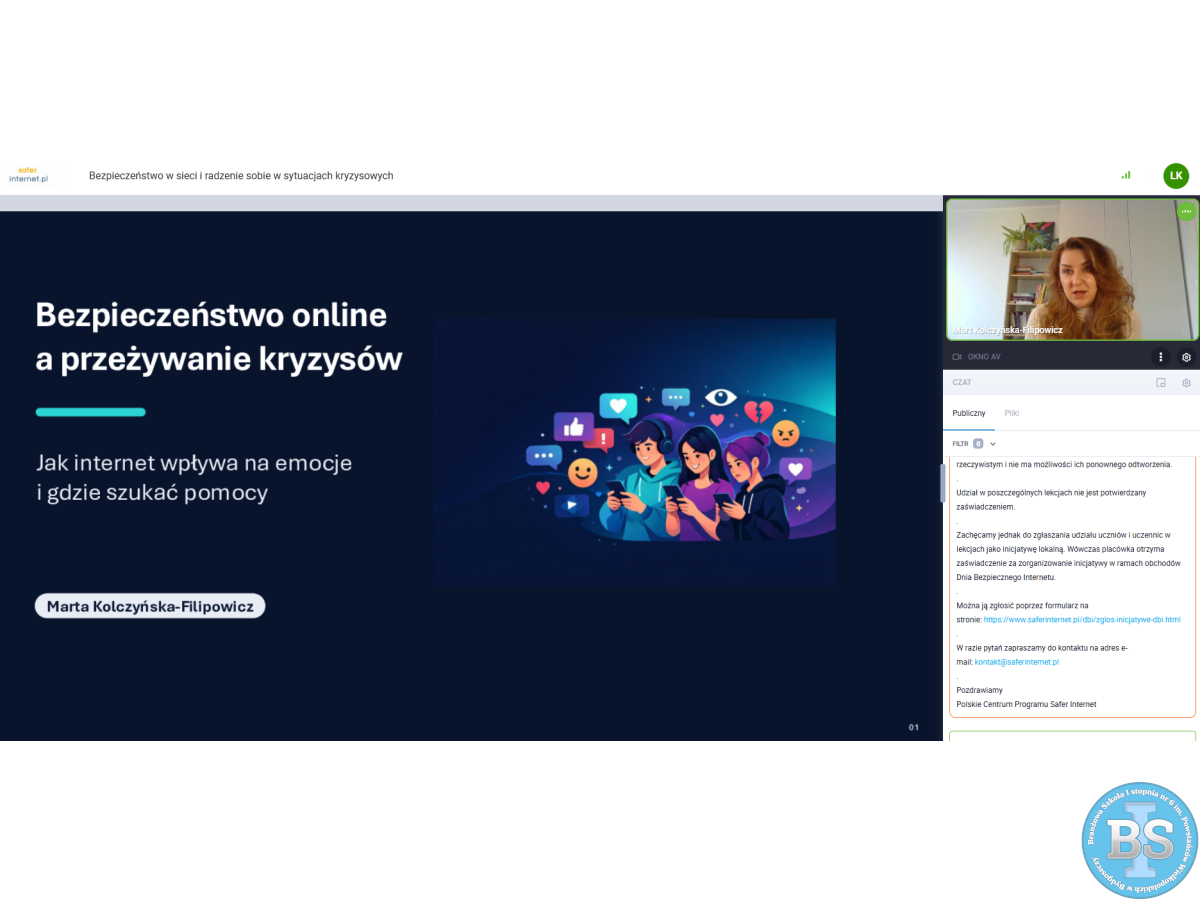Image resolution: width=1200 pixels, height=900 pixels.
Task: Open AV window three-dots menu
Action: (1160, 357)
